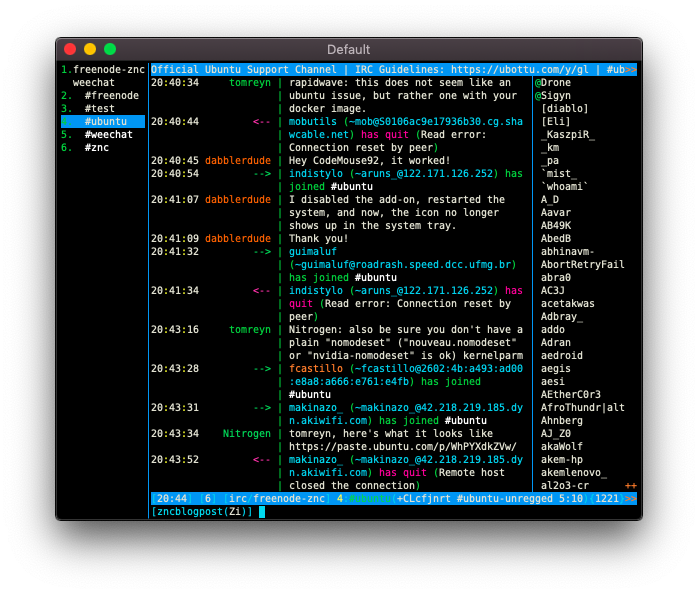Image resolution: width=698 pixels, height=594 pixels.
Task: Click the orange >> arrows in the status bar
Action: tap(630, 499)
